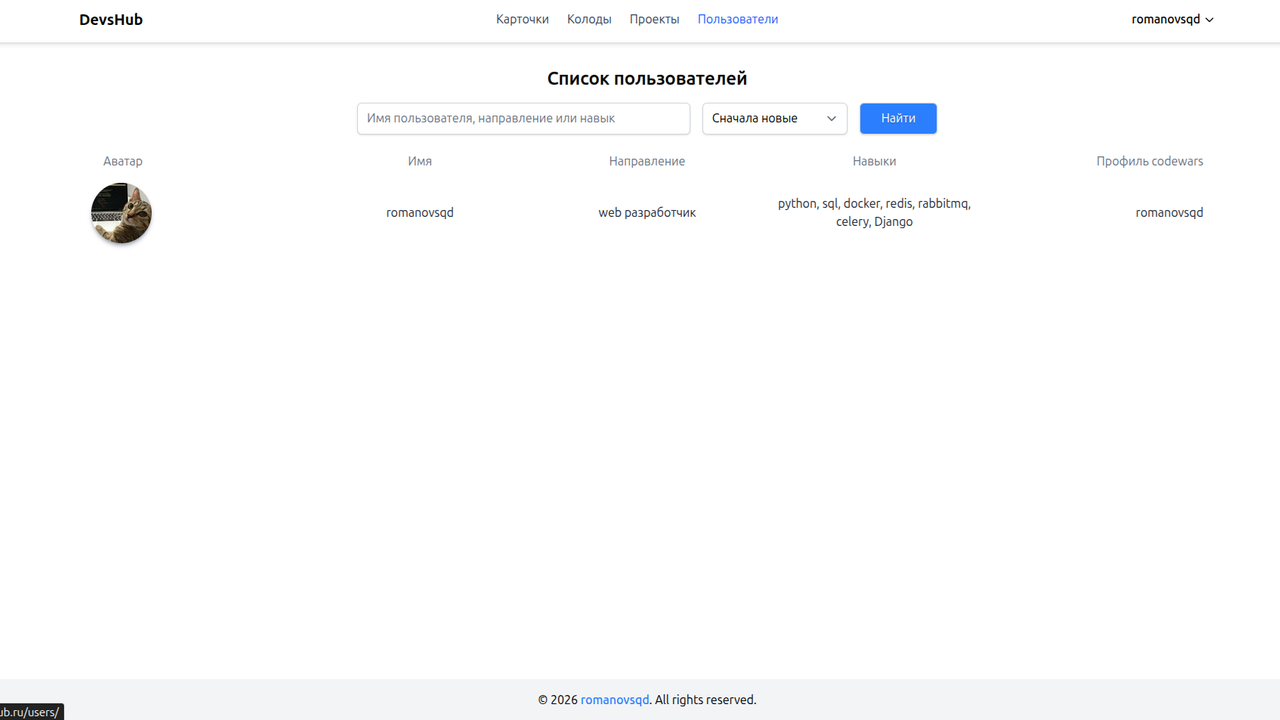Viewport: 1280px width, 720px height.
Task: Open the romanovsqd account menu
Action: [x=1165, y=19]
